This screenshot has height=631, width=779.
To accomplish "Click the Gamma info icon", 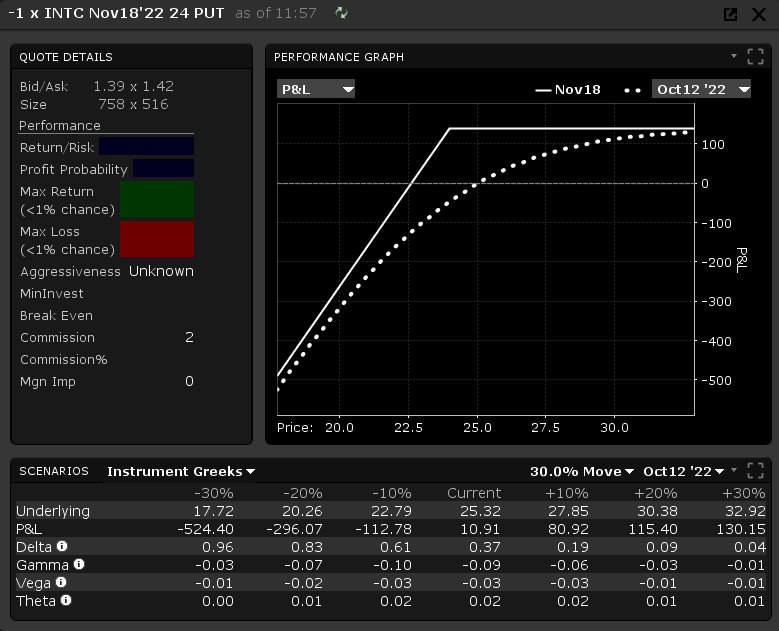I will click(x=79, y=564).
